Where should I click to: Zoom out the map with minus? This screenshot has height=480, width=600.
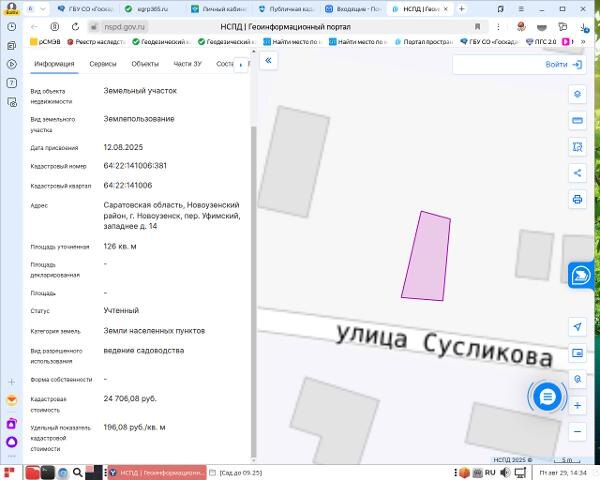pyautogui.click(x=577, y=431)
